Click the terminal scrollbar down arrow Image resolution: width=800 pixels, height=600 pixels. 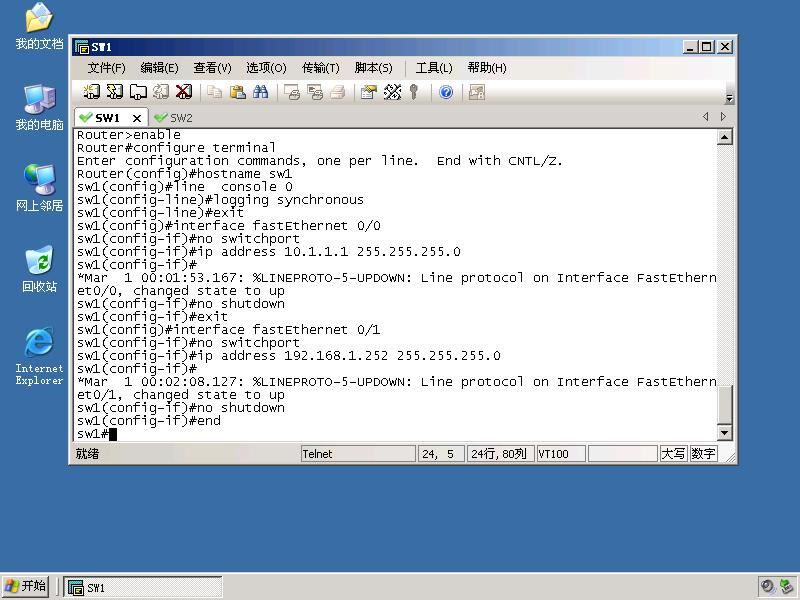725,433
